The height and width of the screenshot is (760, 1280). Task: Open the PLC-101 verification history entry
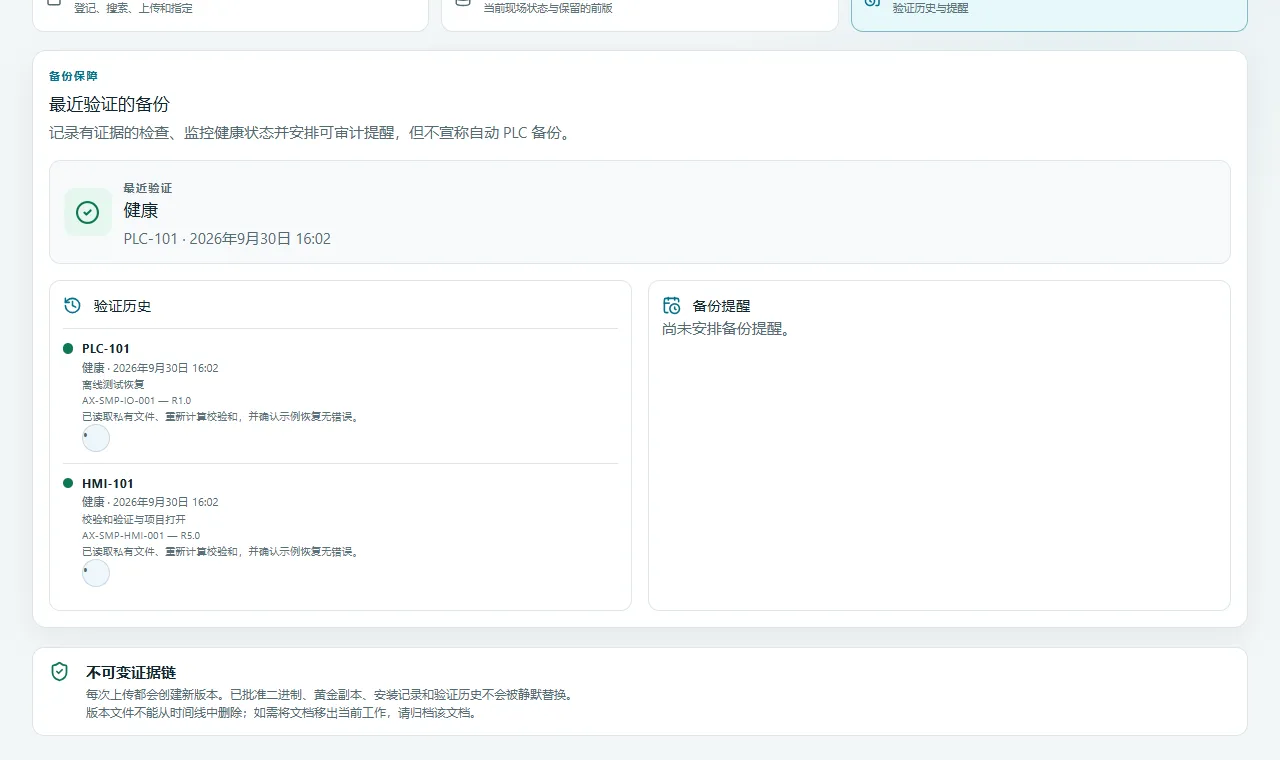[x=340, y=396]
